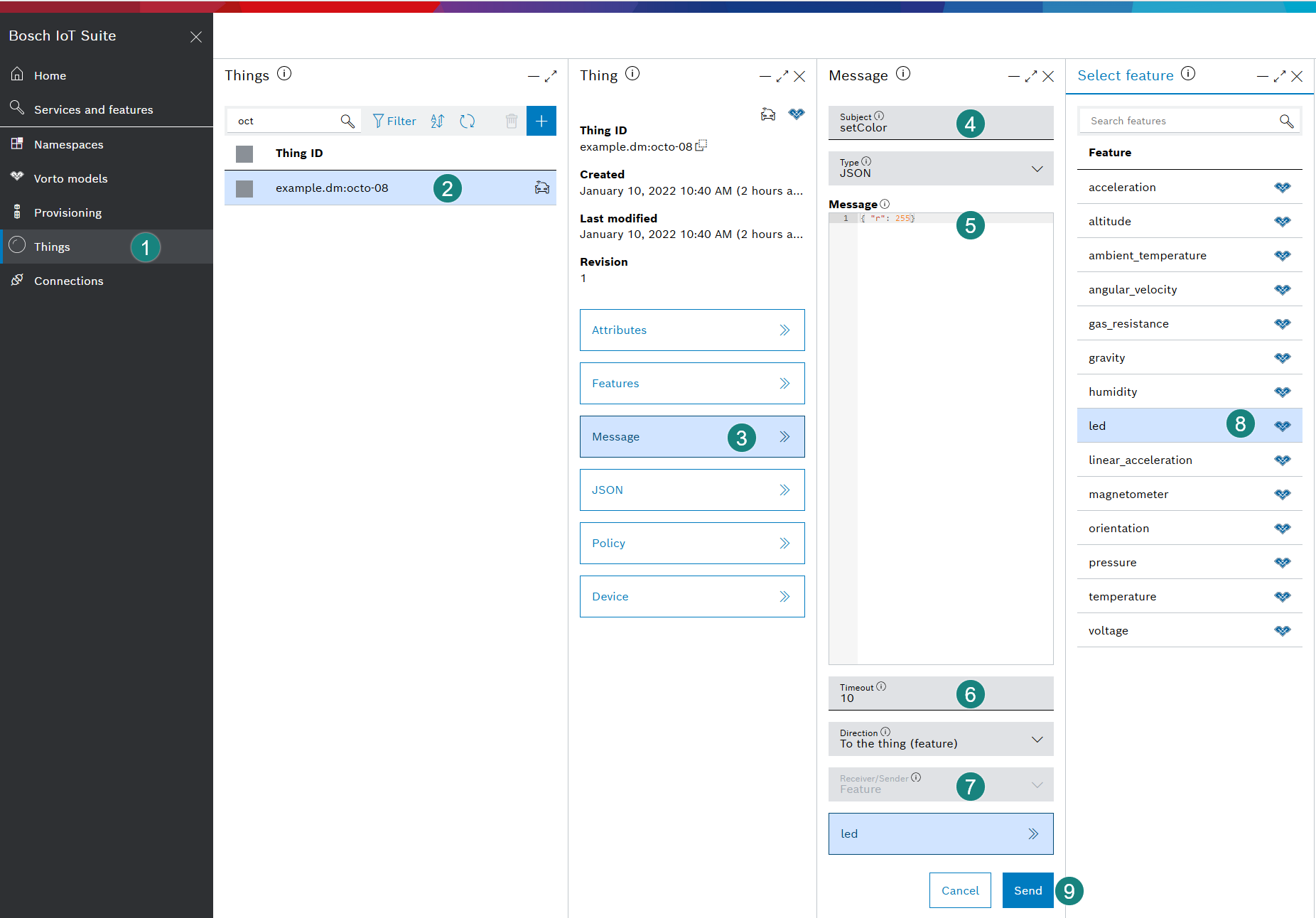Open Services and features
1316x918 pixels.
(107, 109)
